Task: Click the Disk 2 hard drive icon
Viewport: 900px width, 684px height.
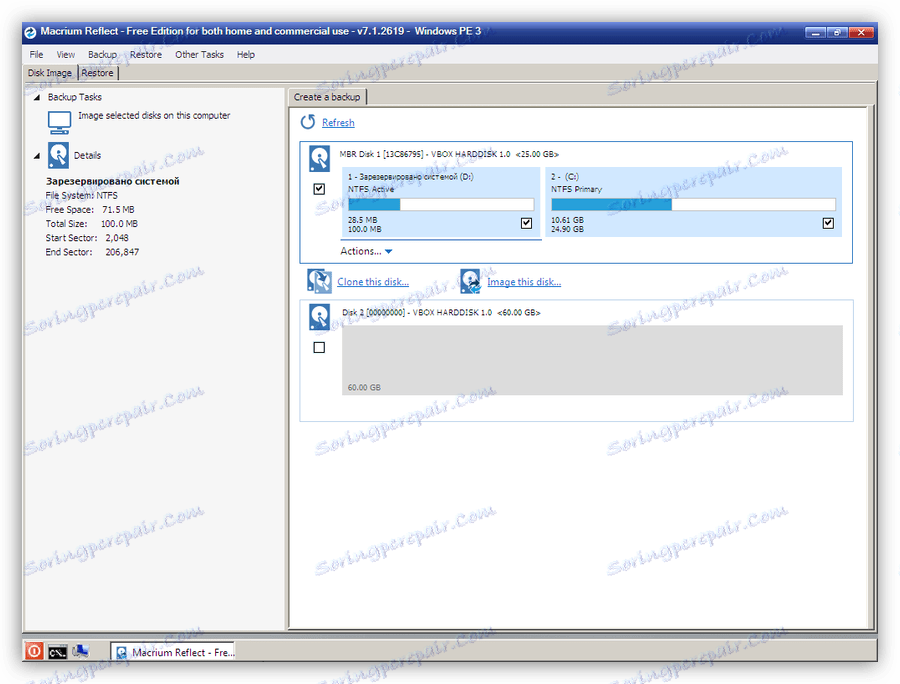Action: click(x=319, y=317)
